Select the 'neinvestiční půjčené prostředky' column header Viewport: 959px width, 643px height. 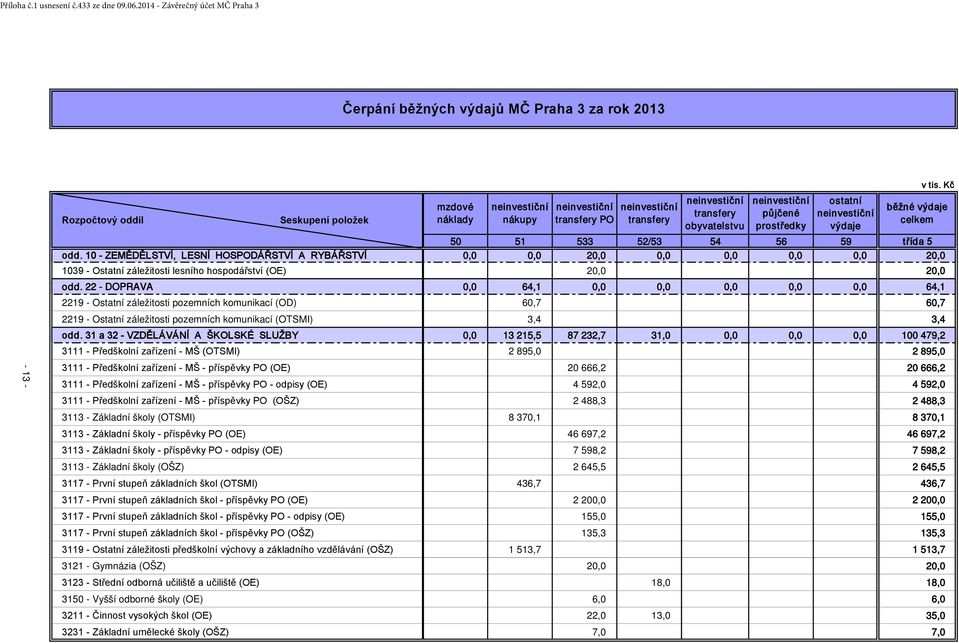(780, 214)
